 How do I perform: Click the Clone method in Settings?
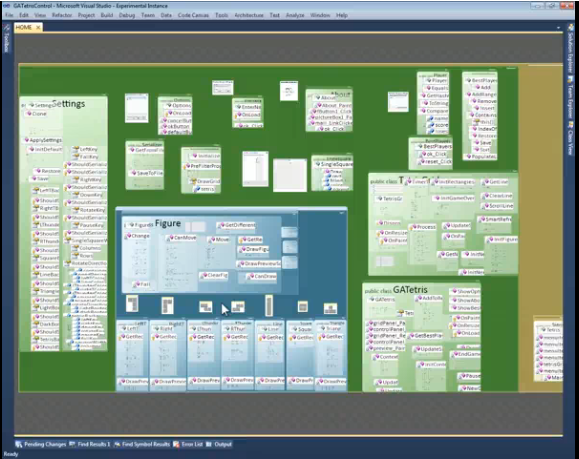coord(36,114)
